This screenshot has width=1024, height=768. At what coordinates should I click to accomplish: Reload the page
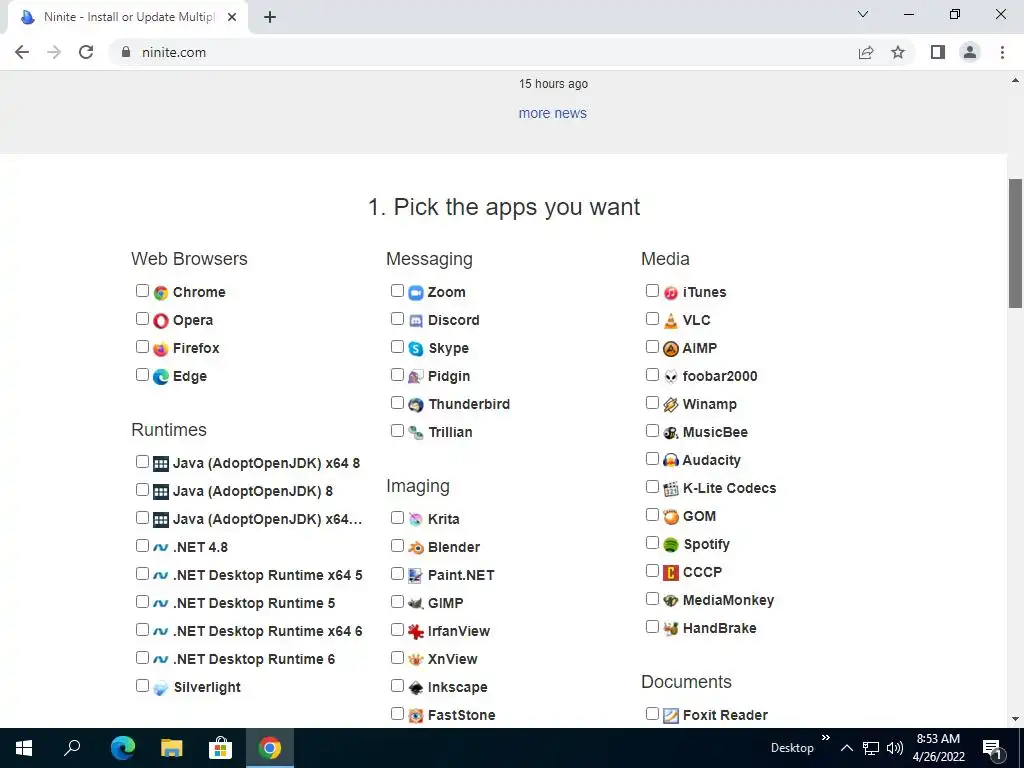[86, 52]
